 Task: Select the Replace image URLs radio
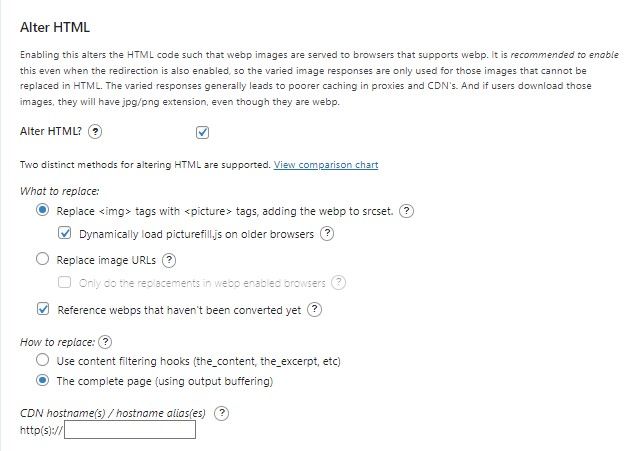[42, 259]
